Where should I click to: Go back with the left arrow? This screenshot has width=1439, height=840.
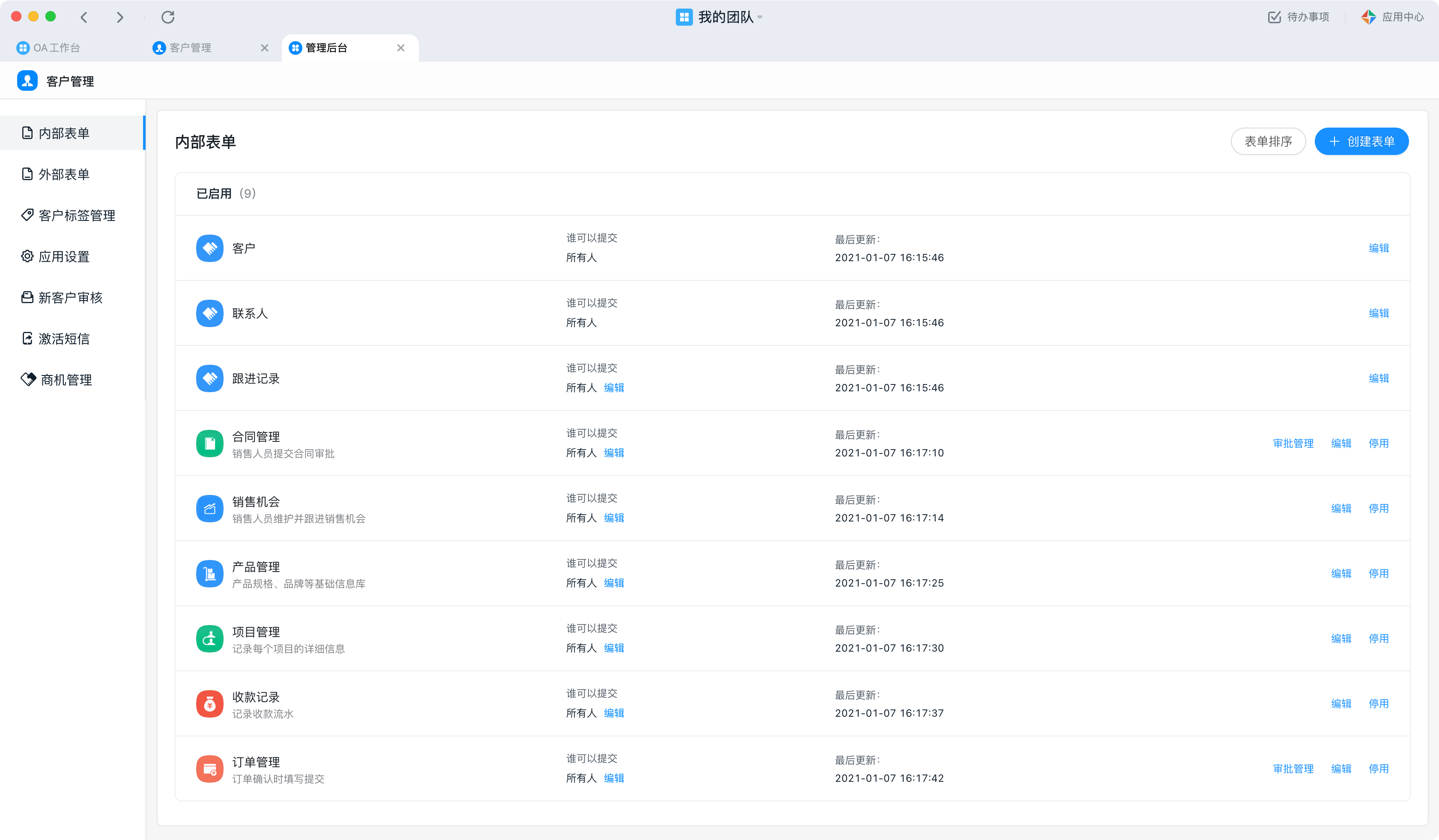(84, 17)
